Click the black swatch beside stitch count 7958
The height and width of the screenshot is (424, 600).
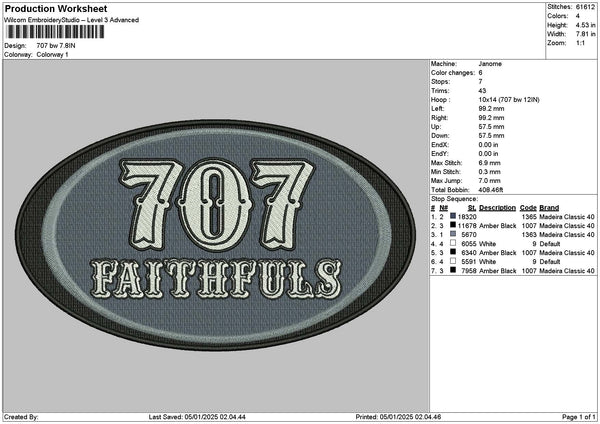pyautogui.click(x=453, y=270)
